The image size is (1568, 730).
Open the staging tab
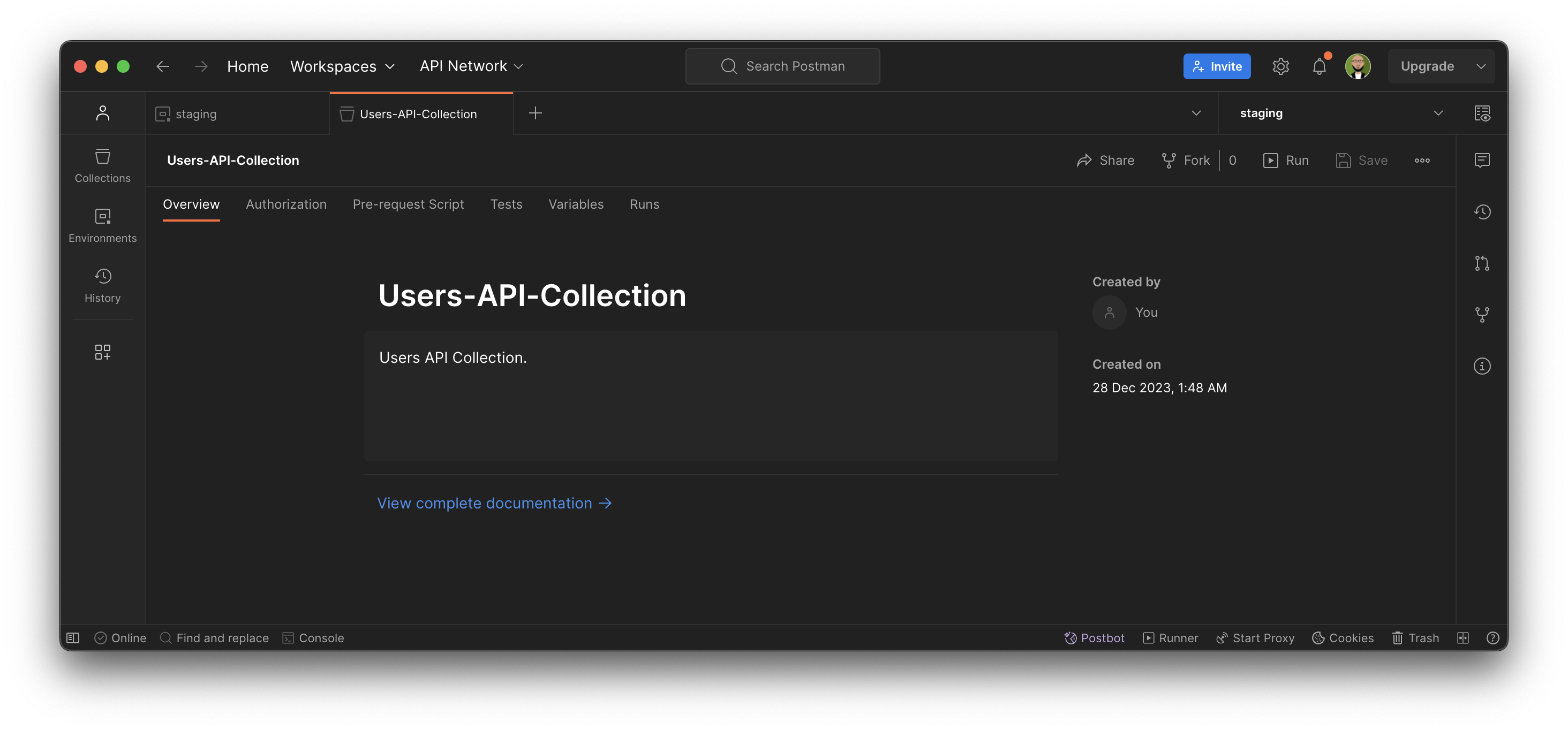(195, 113)
